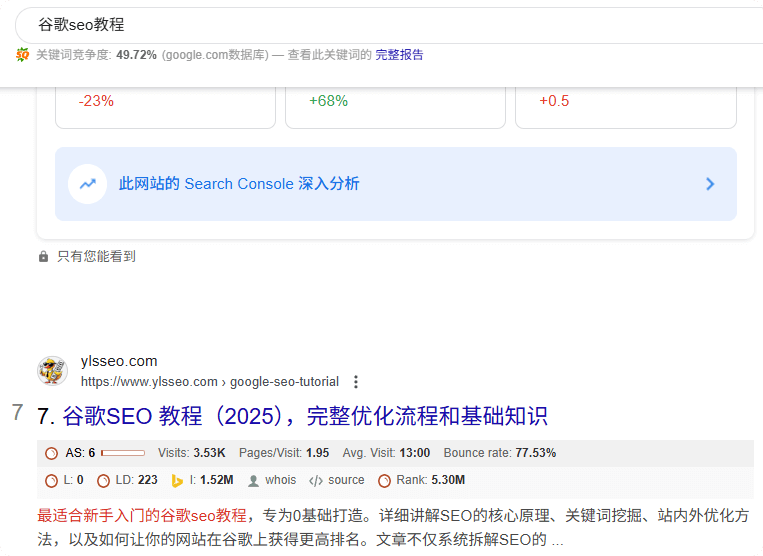
Task: Click the ylsseo.com site favicon
Action: pos(53,371)
